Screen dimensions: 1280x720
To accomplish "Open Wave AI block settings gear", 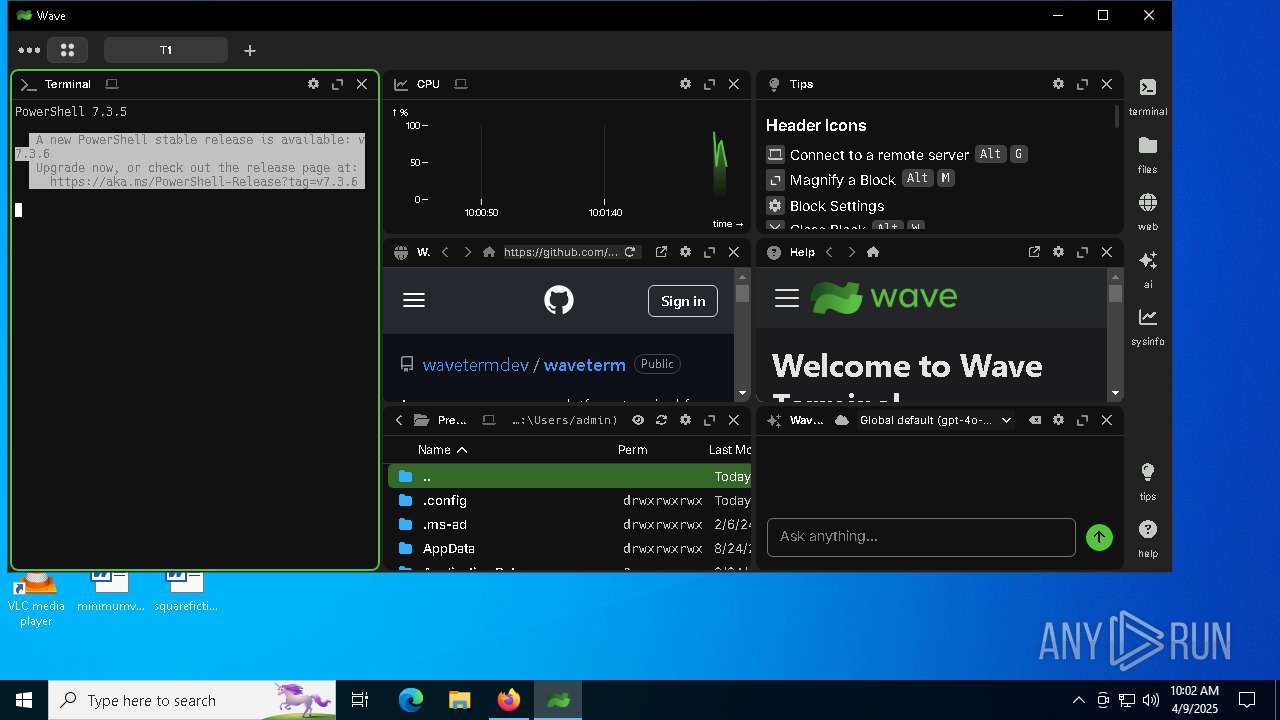I will pos(1058,420).
